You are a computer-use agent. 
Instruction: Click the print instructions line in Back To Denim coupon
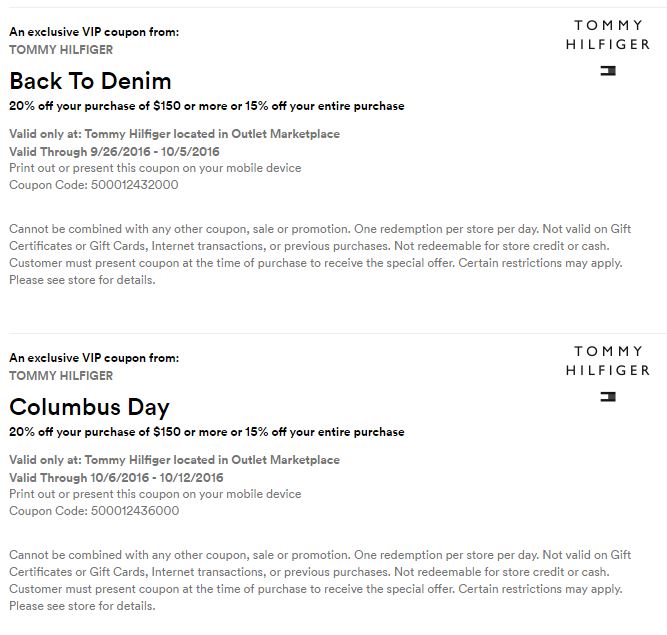(x=155, y=168)
